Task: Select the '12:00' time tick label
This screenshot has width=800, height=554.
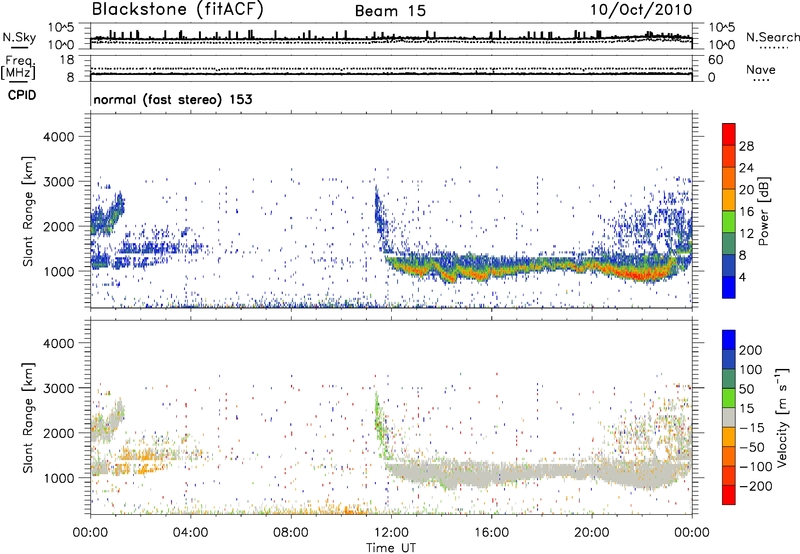Action: tap(391, 533)
